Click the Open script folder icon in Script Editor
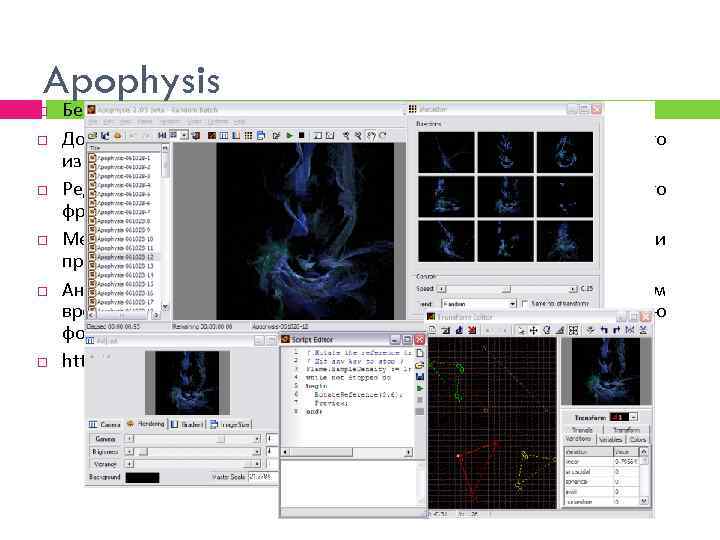Screen dimensions: 720x540 point(419,365)
